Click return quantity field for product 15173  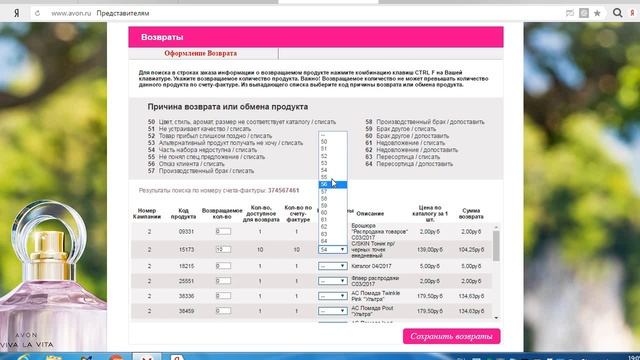223,249
